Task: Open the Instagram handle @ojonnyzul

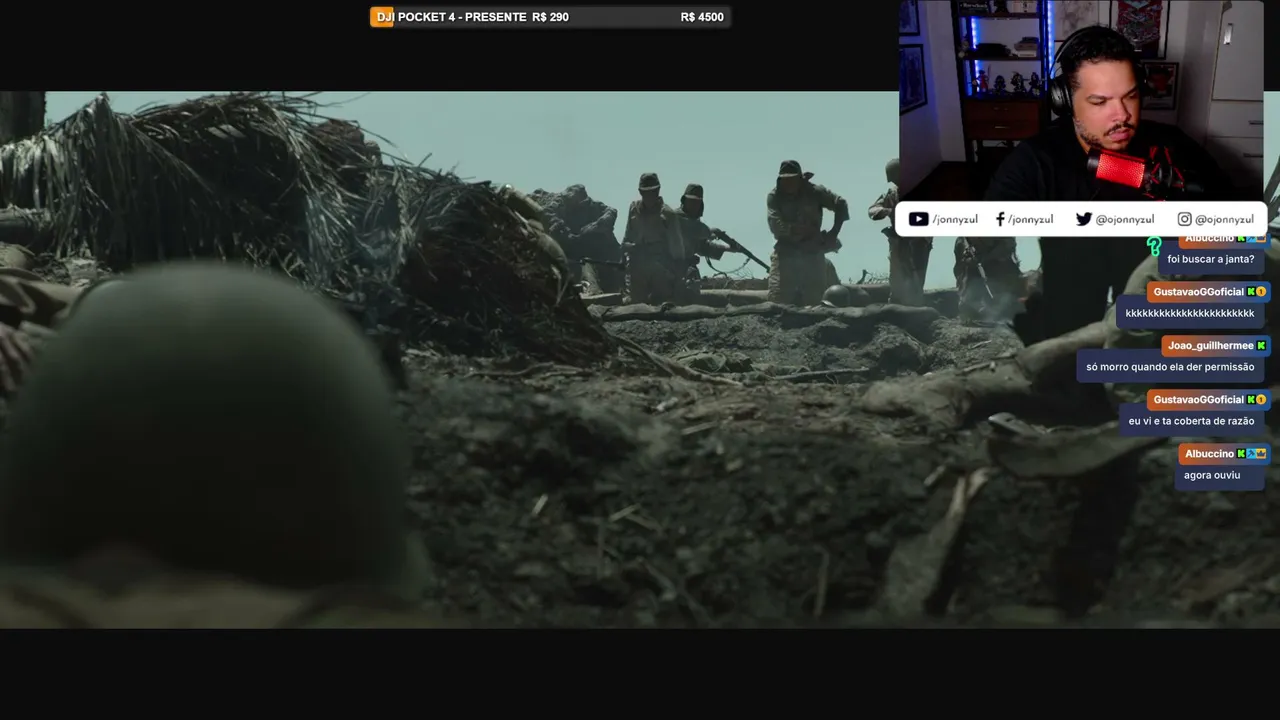Action: pos(1224,219)
